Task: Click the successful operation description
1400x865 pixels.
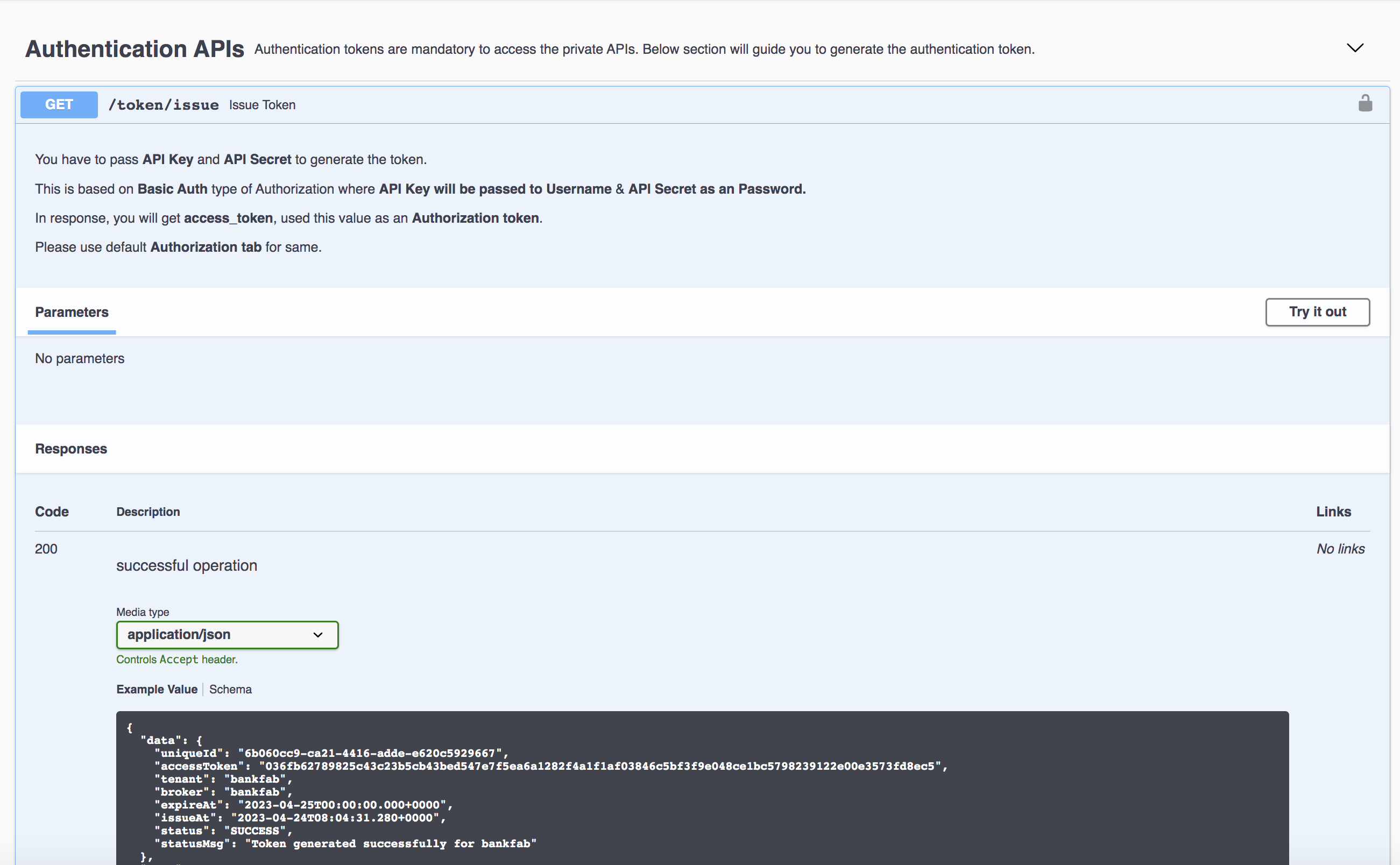Action: pos(187,566)
